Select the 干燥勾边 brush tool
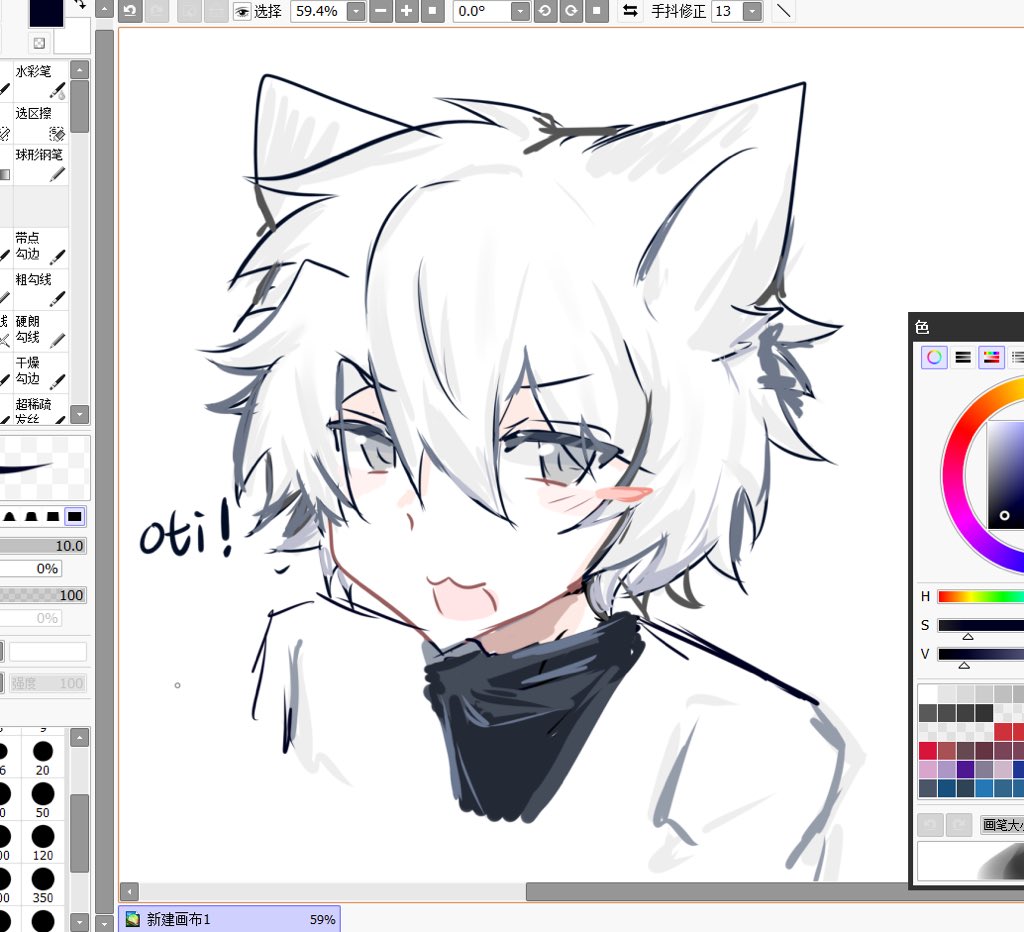Image resolution: width=1024 pixels, height=932 pixels. [40, 372]
